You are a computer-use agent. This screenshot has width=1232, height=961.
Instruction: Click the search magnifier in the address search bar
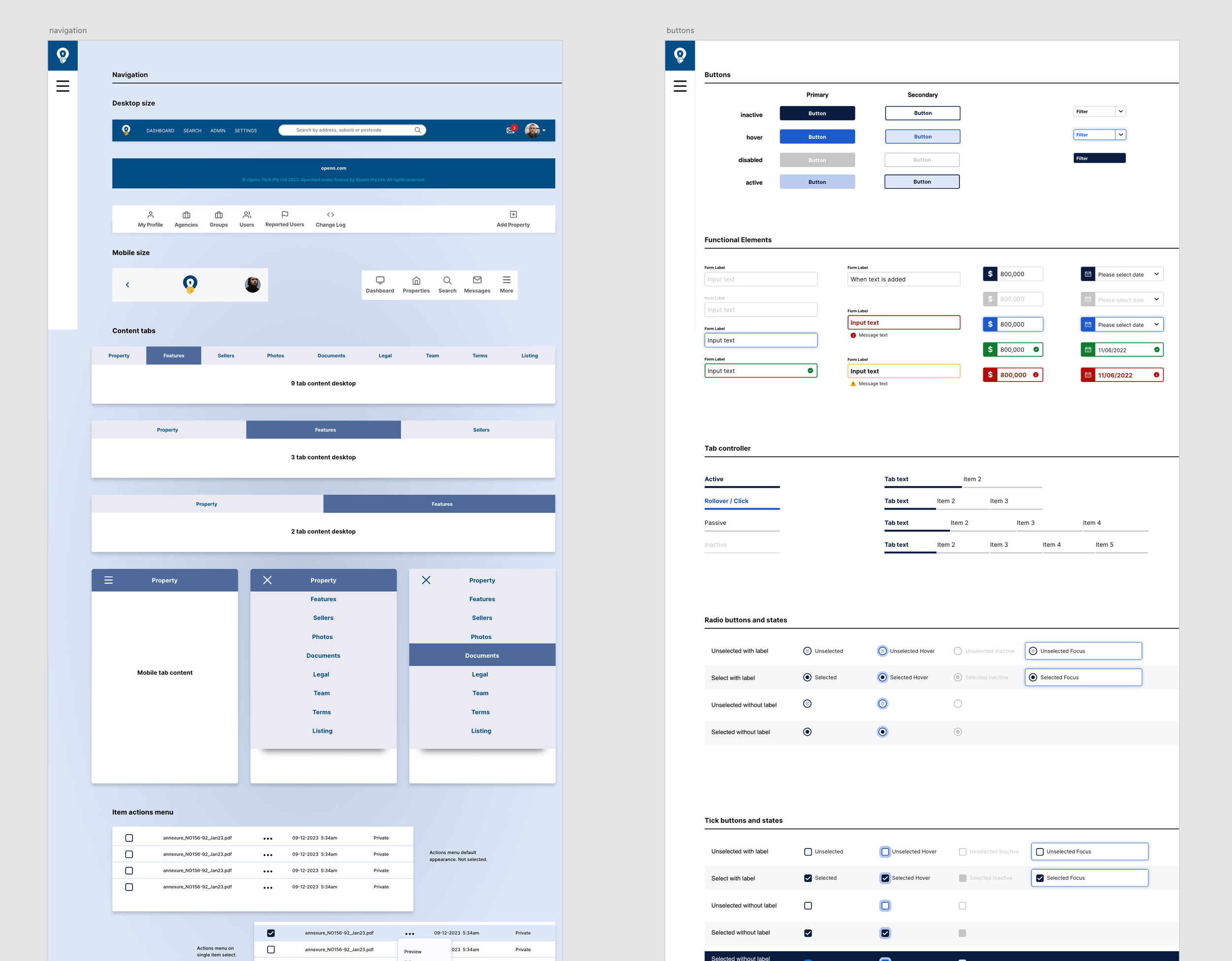tap(417, 130)
